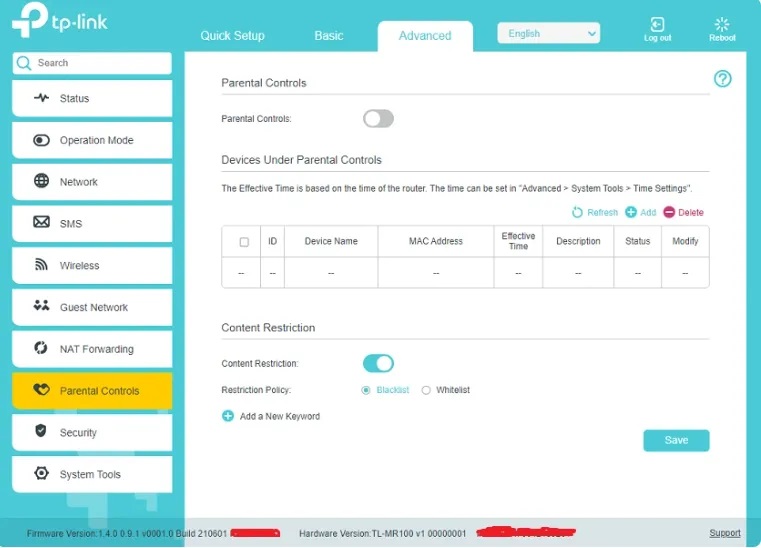The width and height of the screenshot is (761, 548).
Task: Click the Log out label
Action: [657, 38]
